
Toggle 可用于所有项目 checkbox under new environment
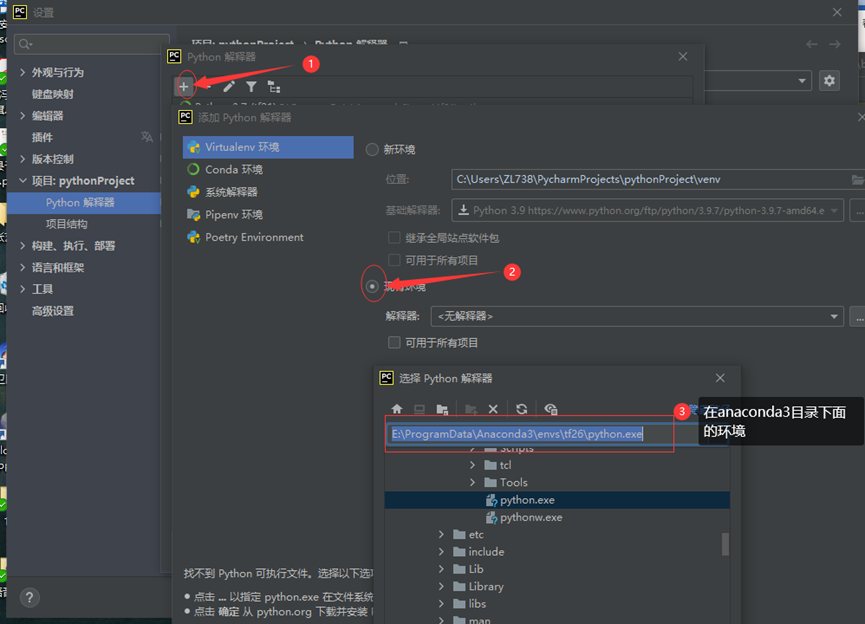394,260
